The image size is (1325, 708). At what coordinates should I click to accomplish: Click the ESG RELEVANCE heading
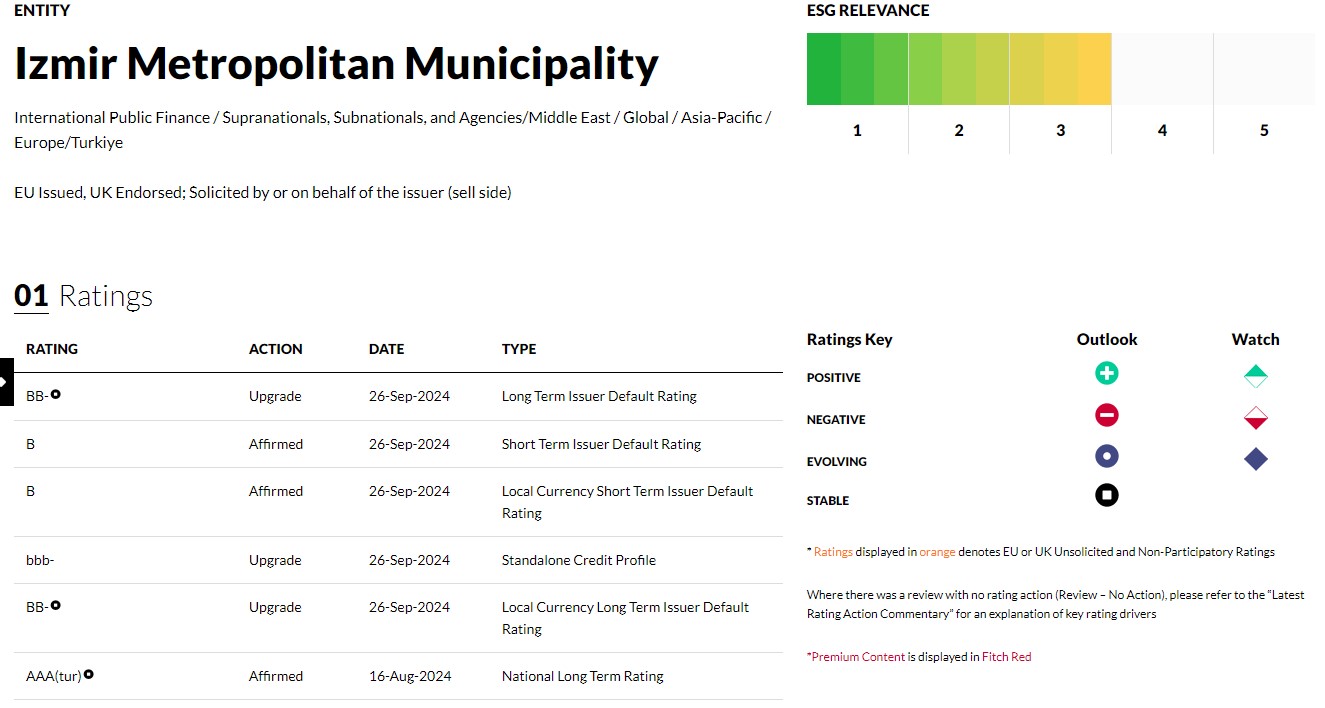click(868, 11)
